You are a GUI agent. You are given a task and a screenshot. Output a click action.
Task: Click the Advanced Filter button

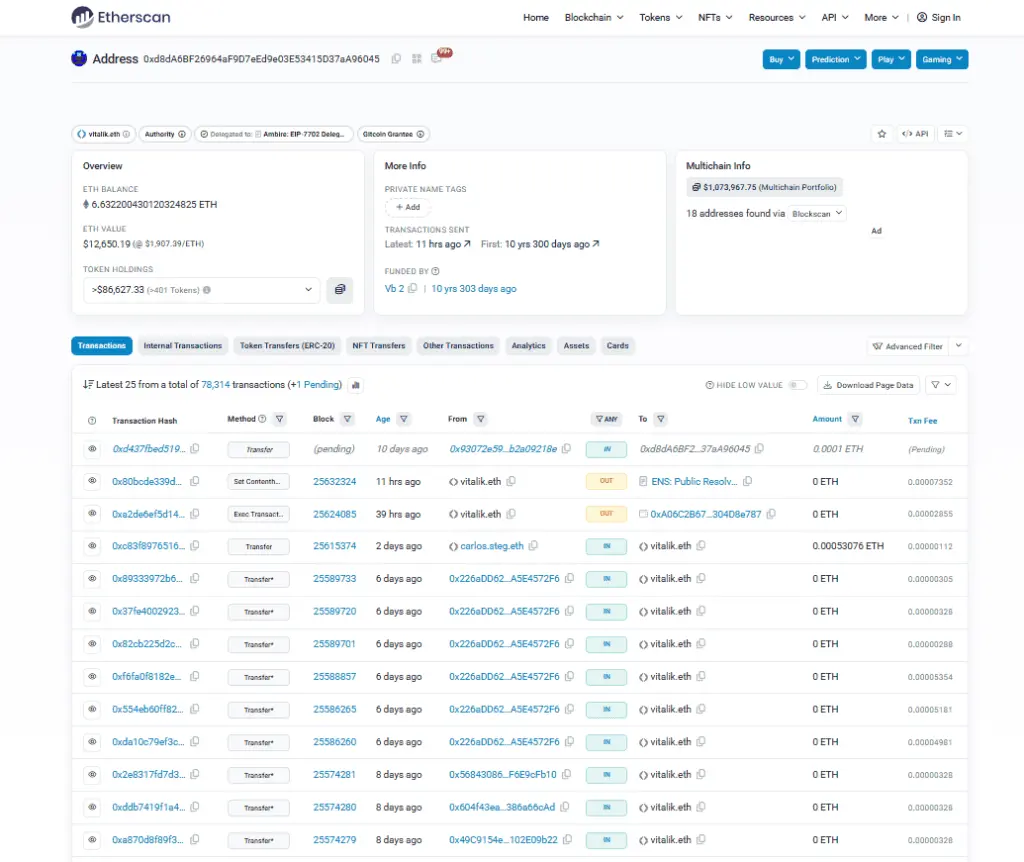pos(908,346)
